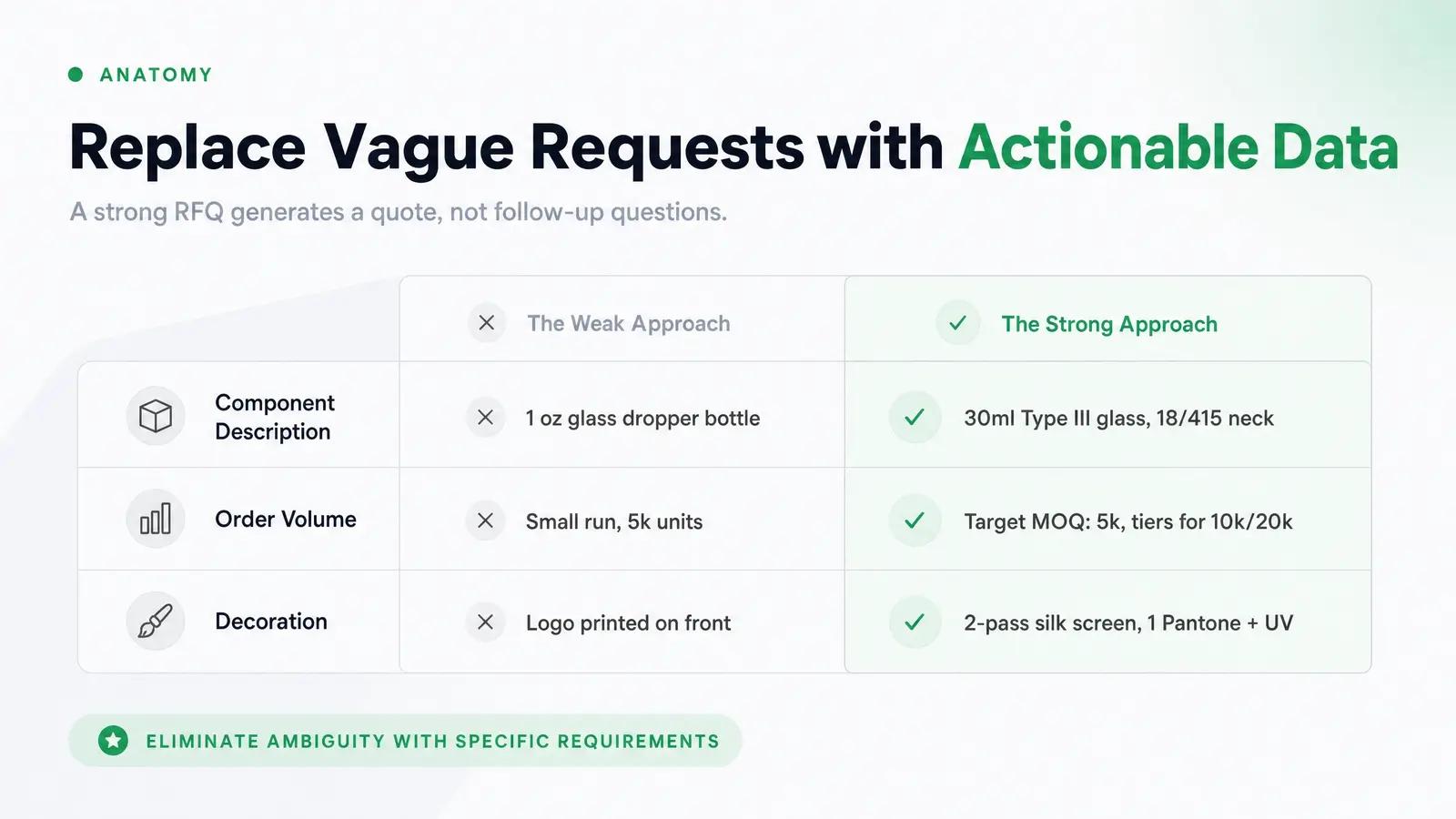Click the checkmark icon beside The Strong Approach
Image resolution: width=1456 pixels, height=819 pixels.
tap(958, 323)
